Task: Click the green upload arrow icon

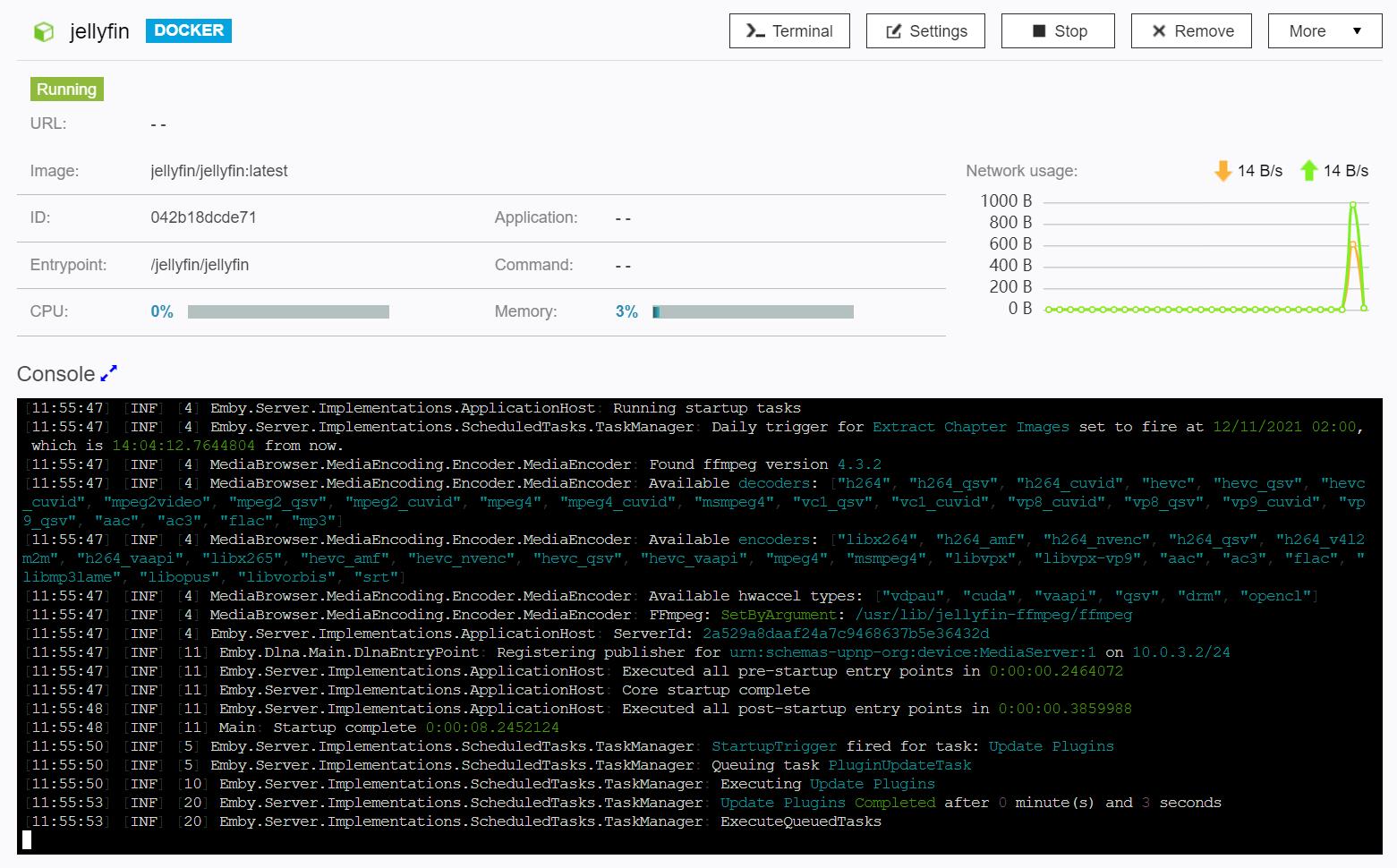Action: [x=1308, y=171]
